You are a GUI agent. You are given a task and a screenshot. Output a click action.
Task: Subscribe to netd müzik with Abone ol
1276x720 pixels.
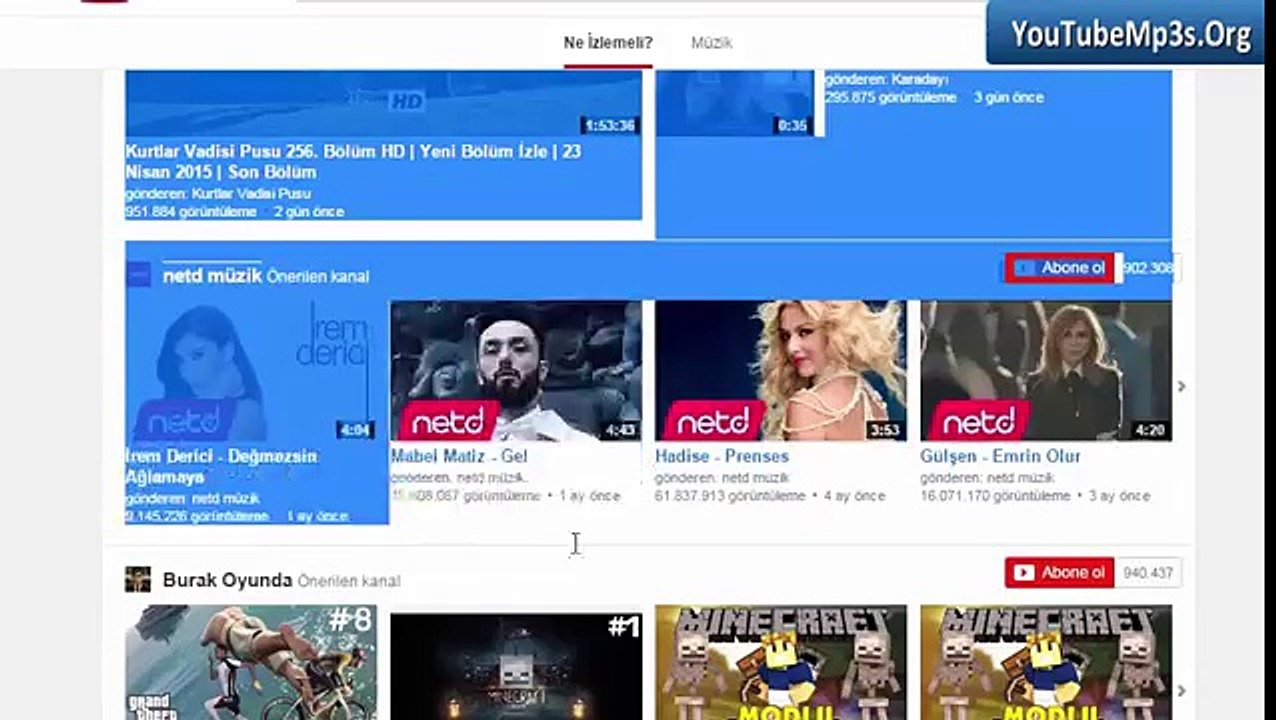(x=1060, y=268)
